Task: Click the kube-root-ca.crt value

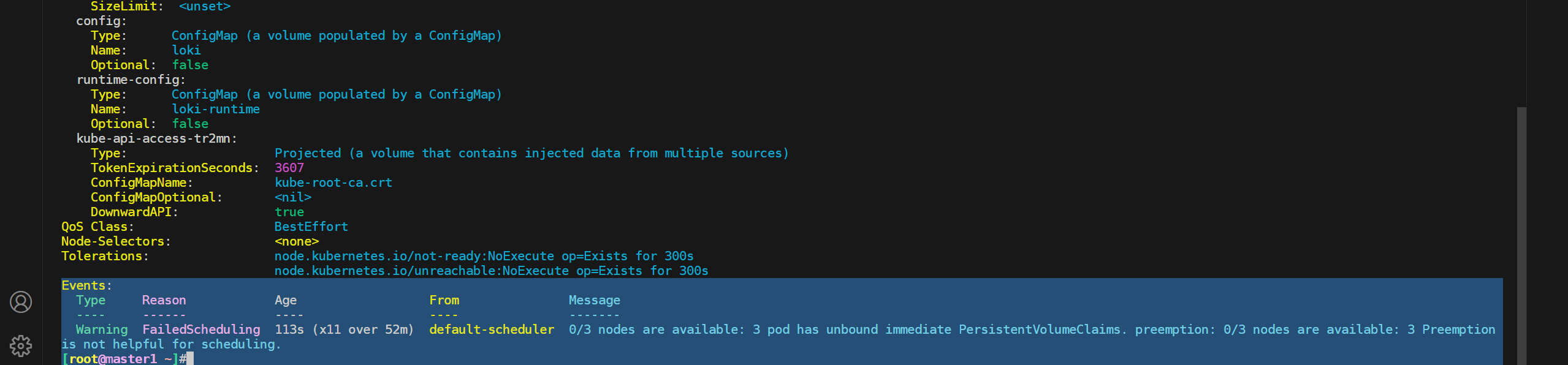Action: 333,182
